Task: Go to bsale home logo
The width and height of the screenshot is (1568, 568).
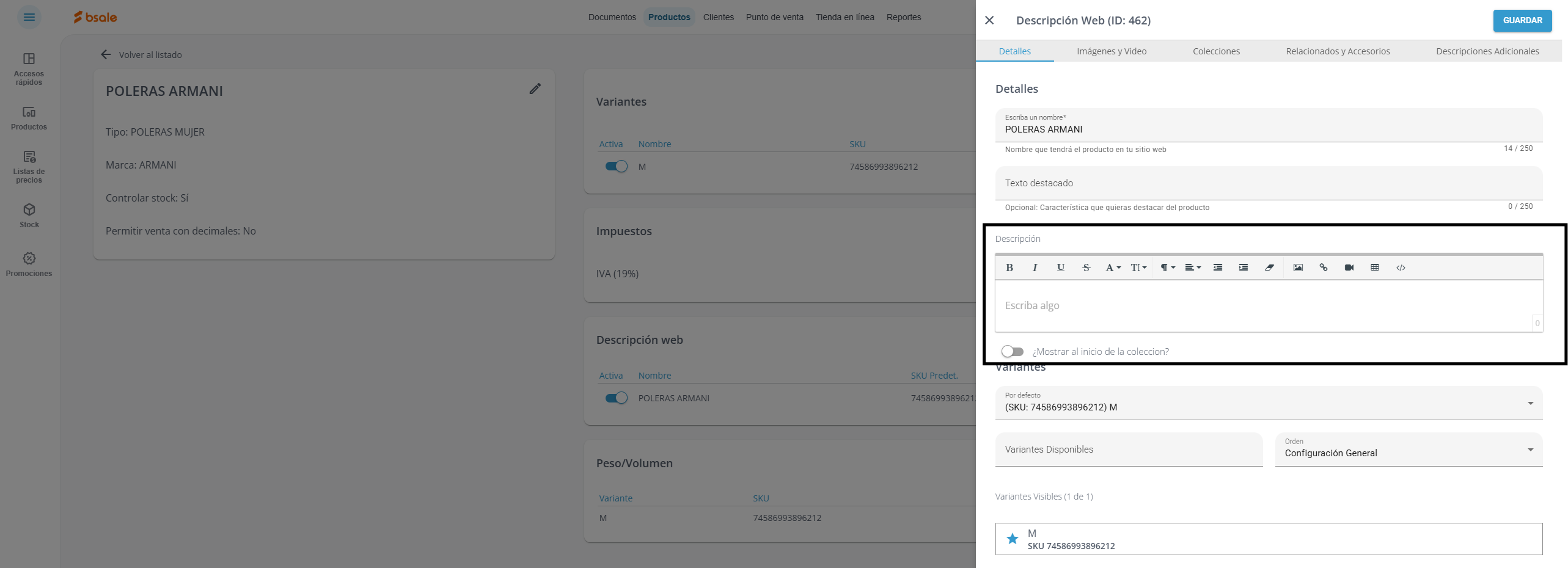Action: click(95, 17)
